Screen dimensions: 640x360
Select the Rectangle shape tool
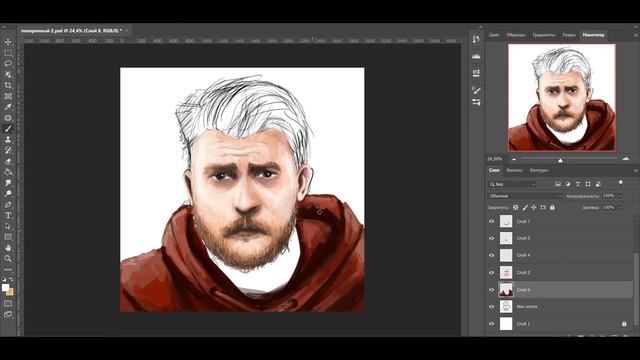pyautogui.click(x=8, y=237)
